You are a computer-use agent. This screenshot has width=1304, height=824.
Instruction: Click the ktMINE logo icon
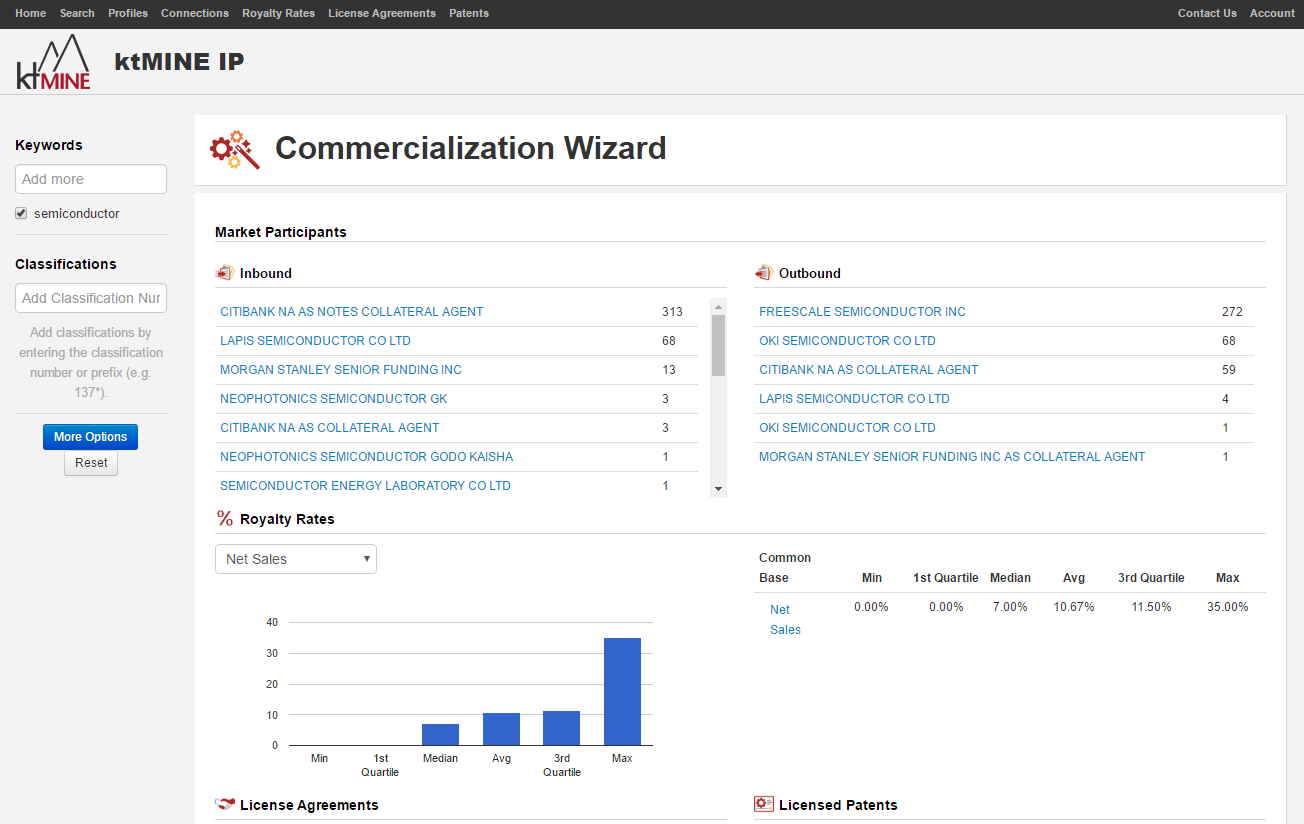[x=53, y=62]
